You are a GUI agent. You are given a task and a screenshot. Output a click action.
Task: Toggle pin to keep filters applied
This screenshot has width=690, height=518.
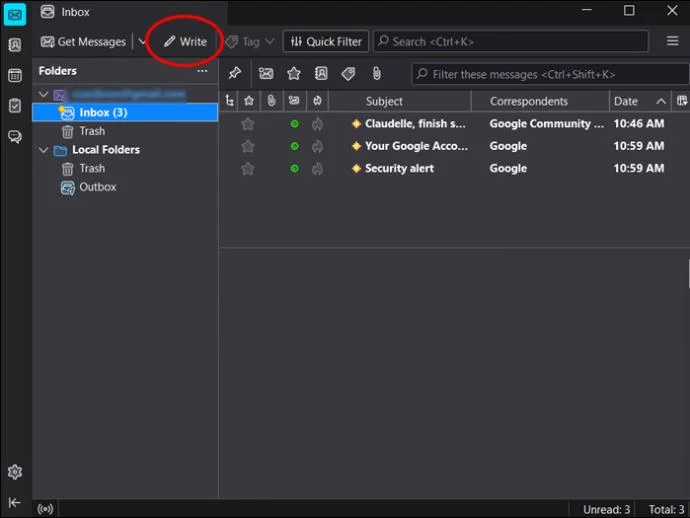pyautogui.click(x=235, y=73)
